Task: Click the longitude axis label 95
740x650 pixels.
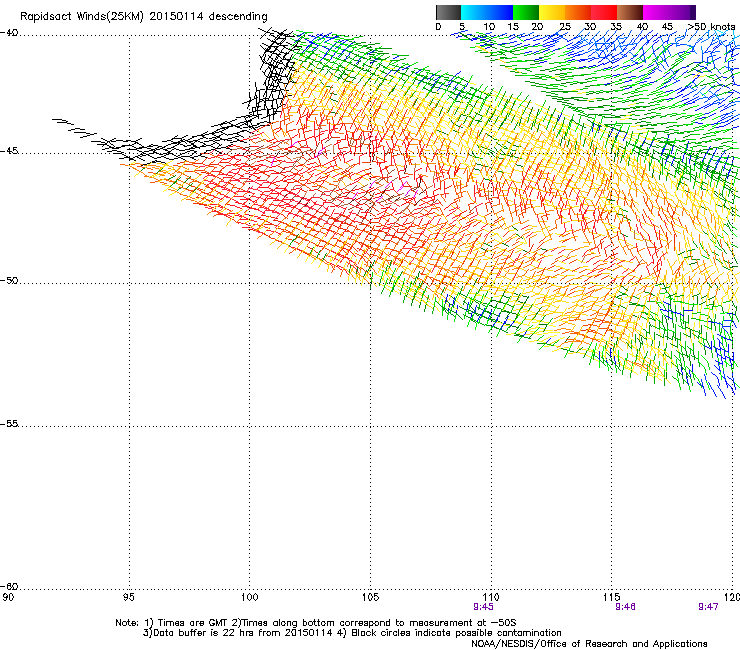Action: coord(128,598)
